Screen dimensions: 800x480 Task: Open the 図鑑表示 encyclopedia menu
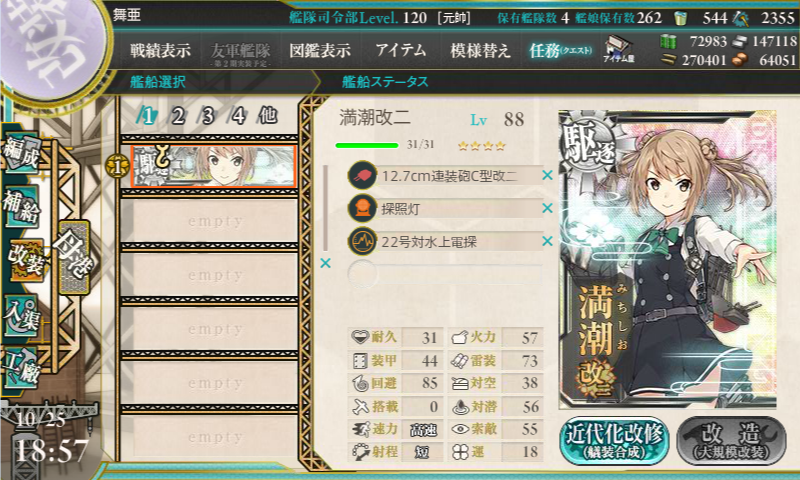(x=320, y=50)
